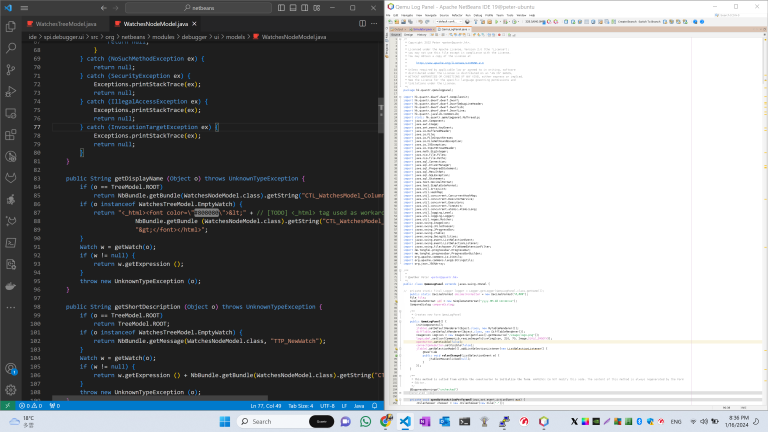This screenshot has width=768, height=432.
Task: Show additional views ellipsis in VS Code activity bar
Action: tap(10, 308)
